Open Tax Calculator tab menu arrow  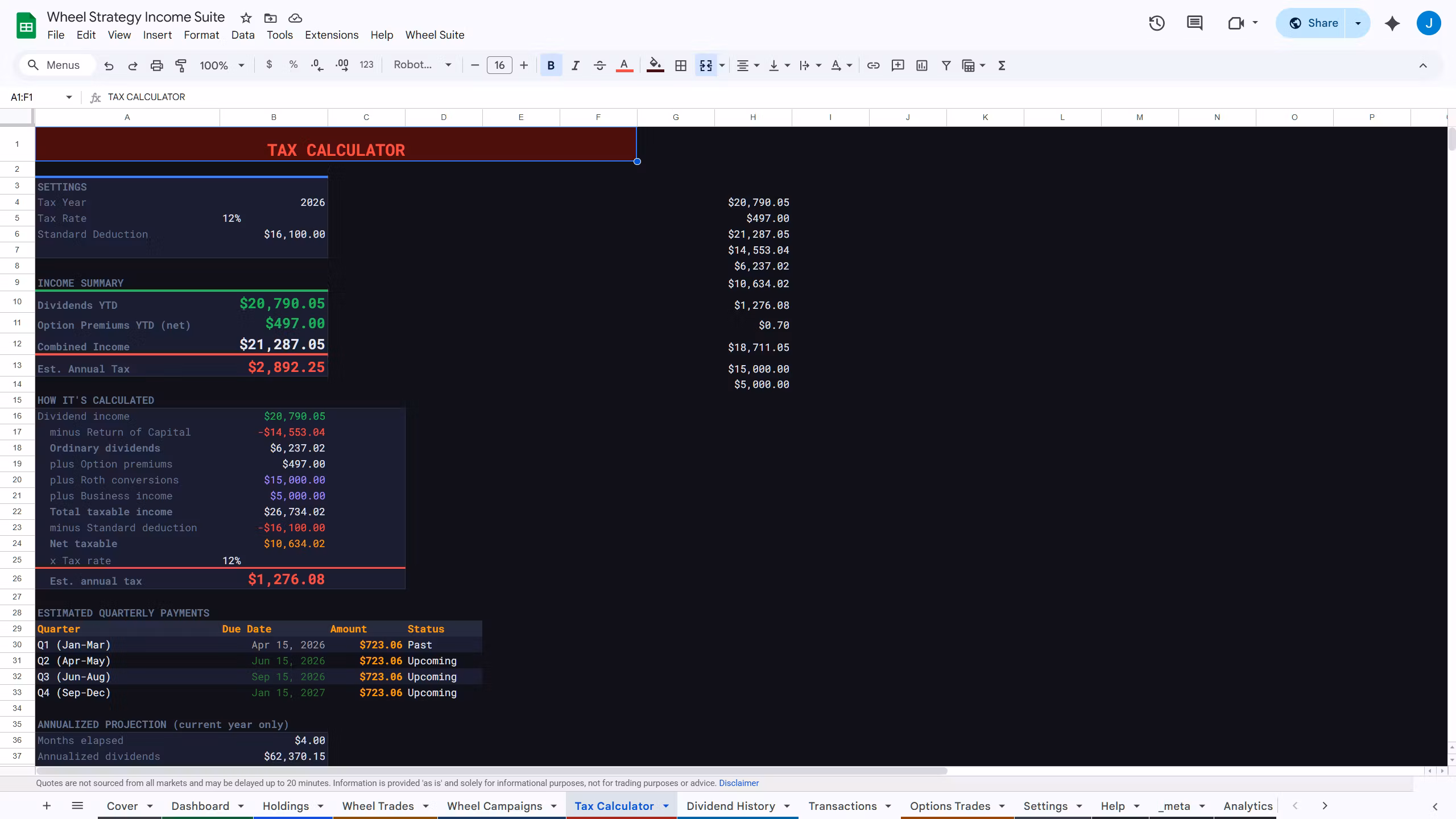click(x=665, y=806)
